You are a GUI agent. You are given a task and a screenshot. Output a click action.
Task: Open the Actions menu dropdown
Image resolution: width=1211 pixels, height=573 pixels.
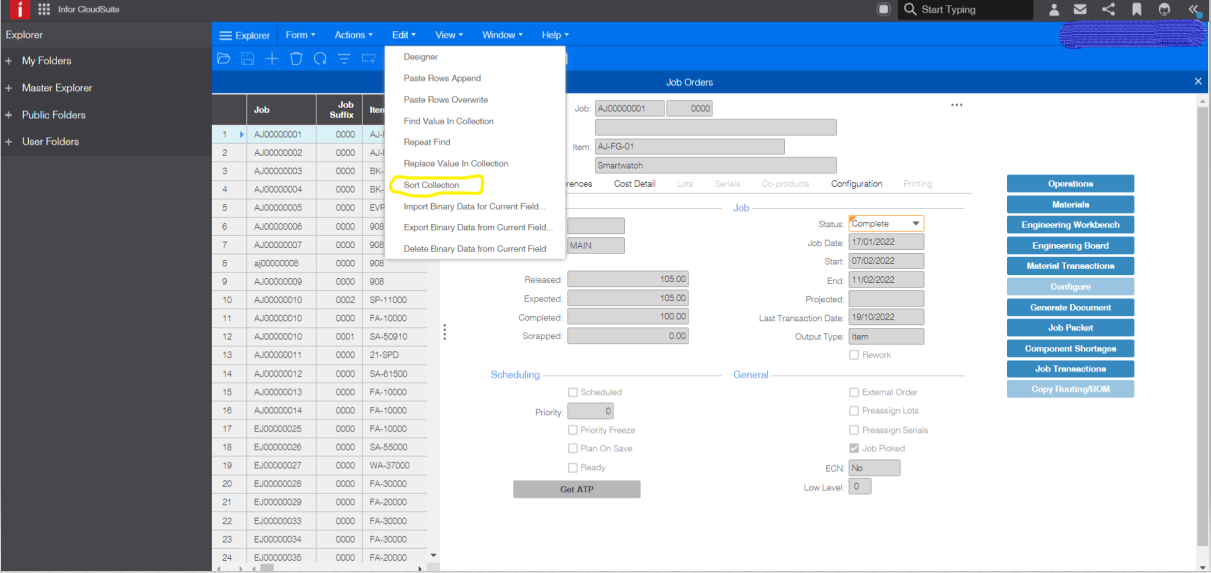tap(353, 35)
